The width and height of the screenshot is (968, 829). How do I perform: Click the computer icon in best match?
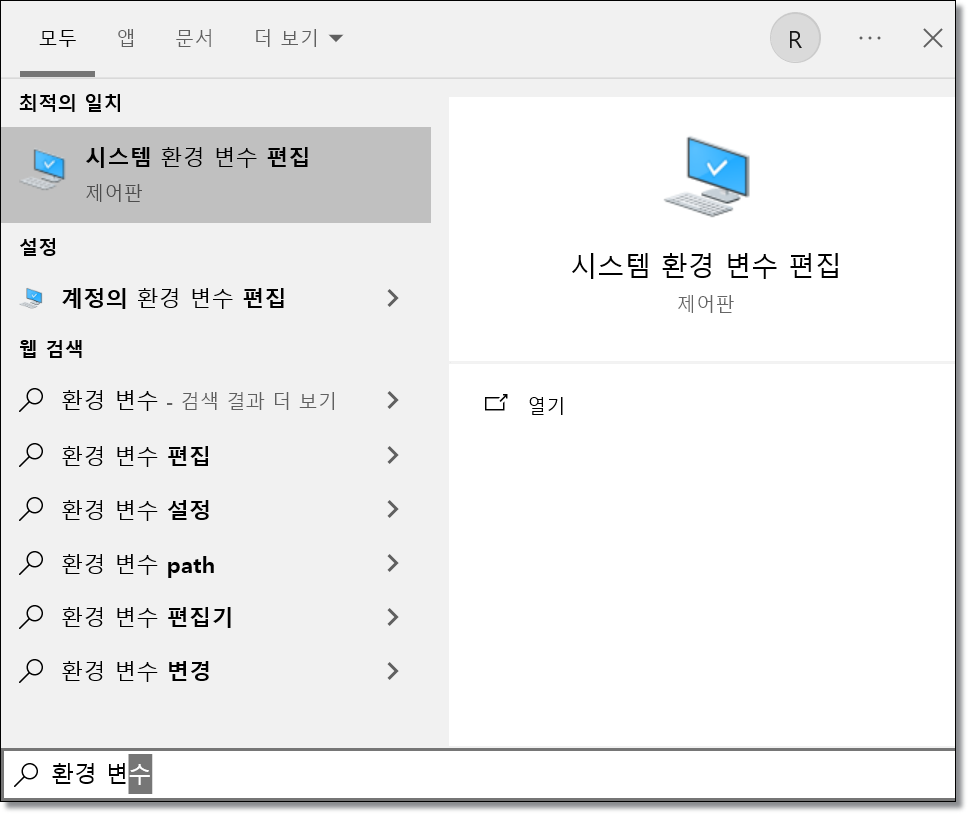pyautogui.click(x=43, y=169)
